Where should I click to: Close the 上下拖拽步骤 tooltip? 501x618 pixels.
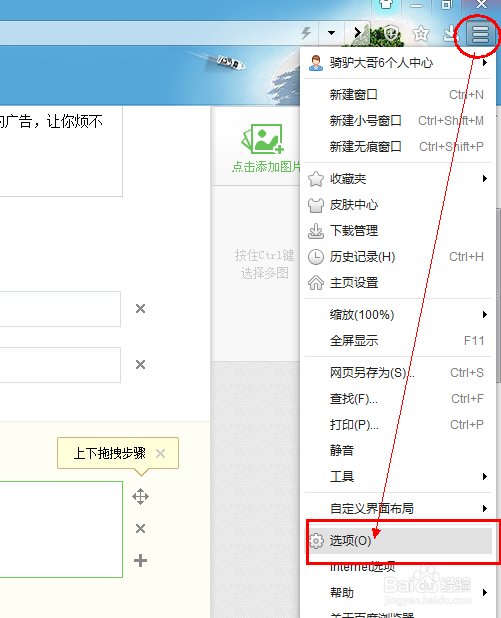point(160,453)
